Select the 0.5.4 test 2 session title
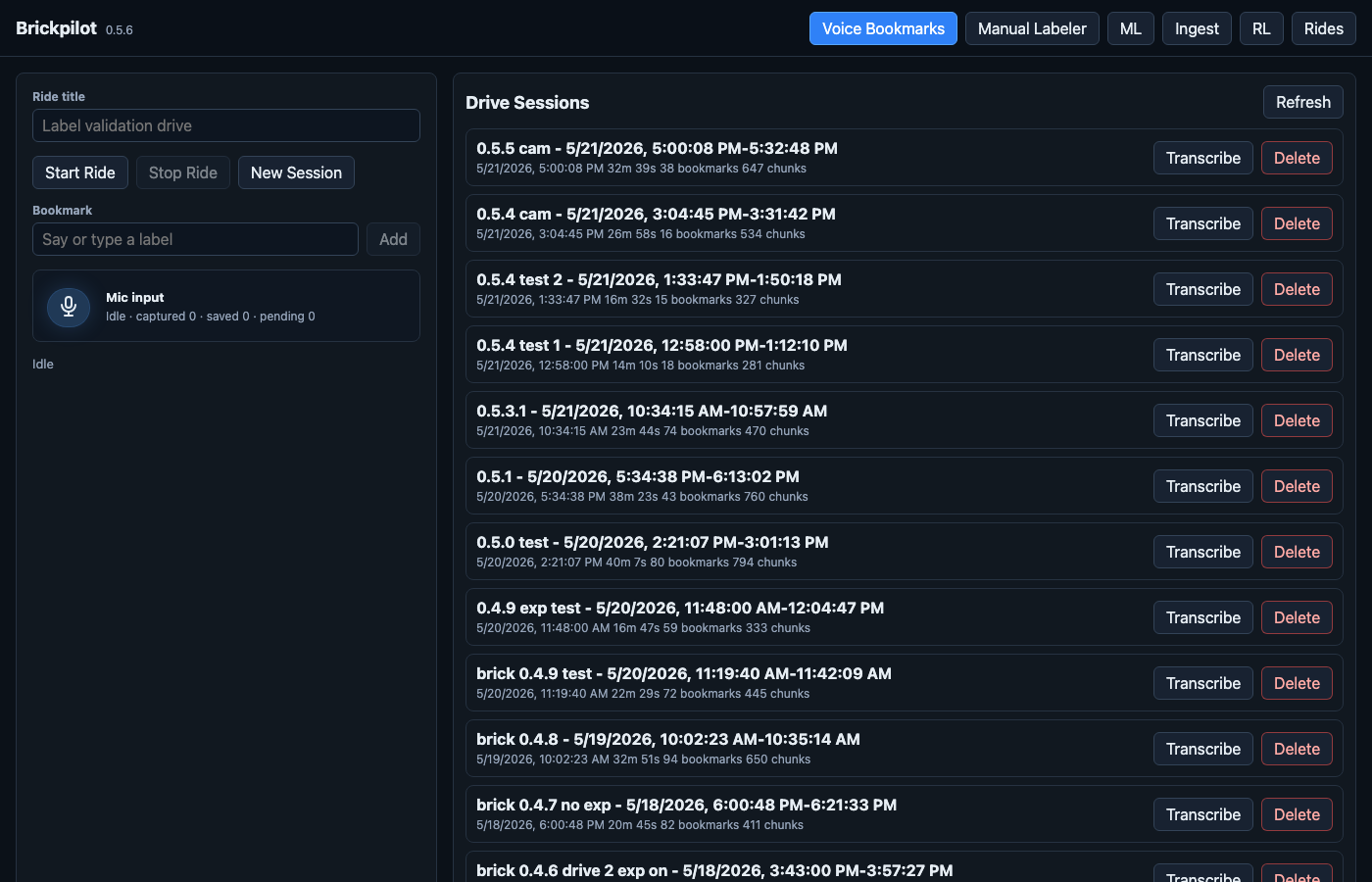This screenshot has height=882, width=1372. (x=659, y=279)
